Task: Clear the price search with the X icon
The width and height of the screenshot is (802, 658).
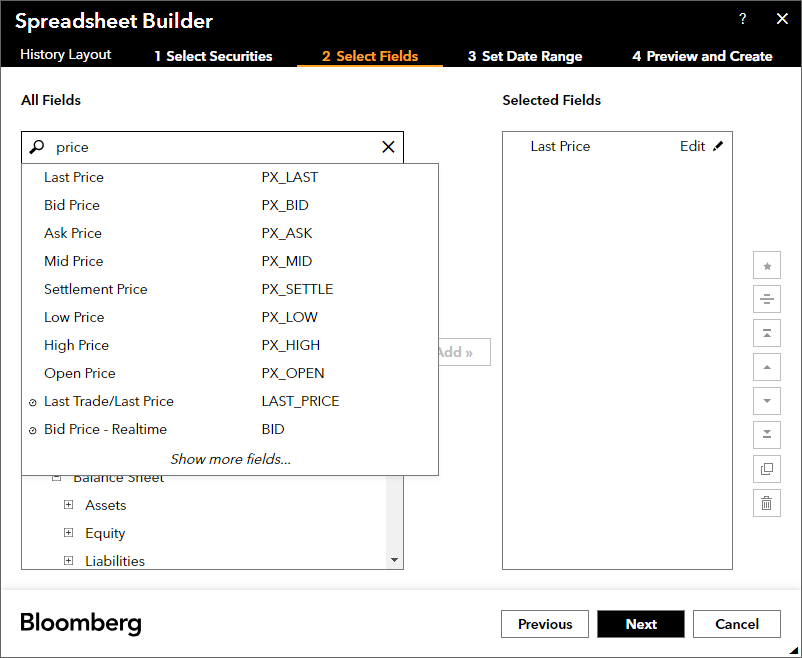Action: tap(388, 146)
